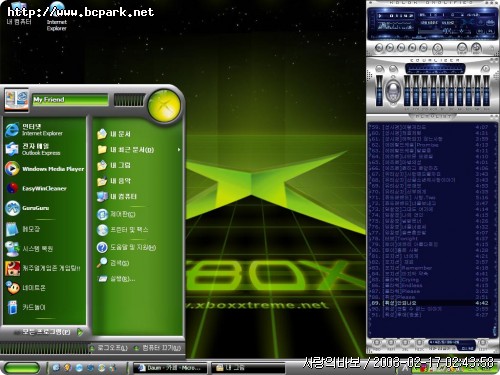Open GuruGuru from Start menu

click(x=44, y=208)
